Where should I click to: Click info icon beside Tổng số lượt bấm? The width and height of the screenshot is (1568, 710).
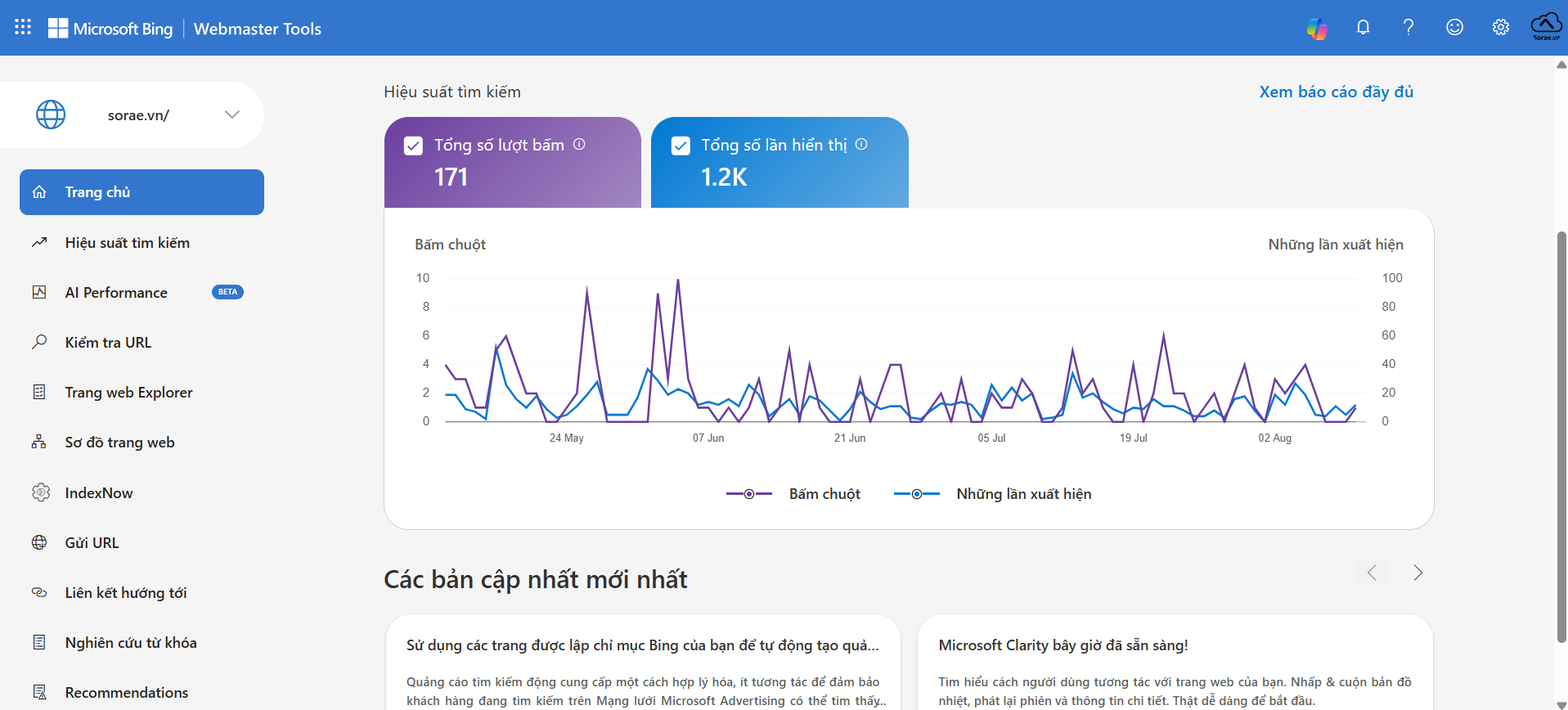point(579,144)
